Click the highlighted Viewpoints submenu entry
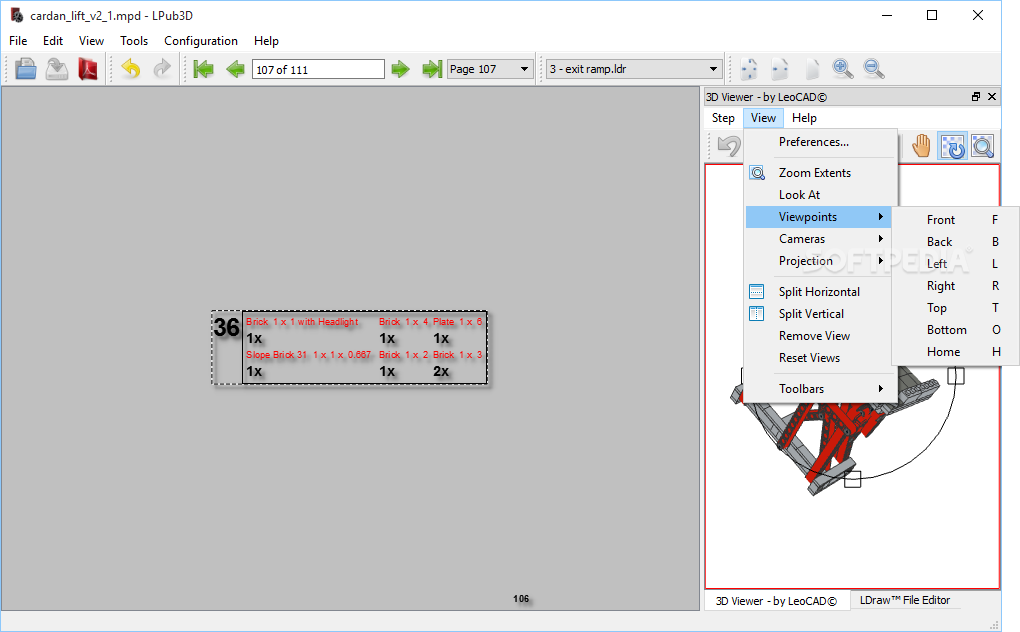 click(817, 217)
